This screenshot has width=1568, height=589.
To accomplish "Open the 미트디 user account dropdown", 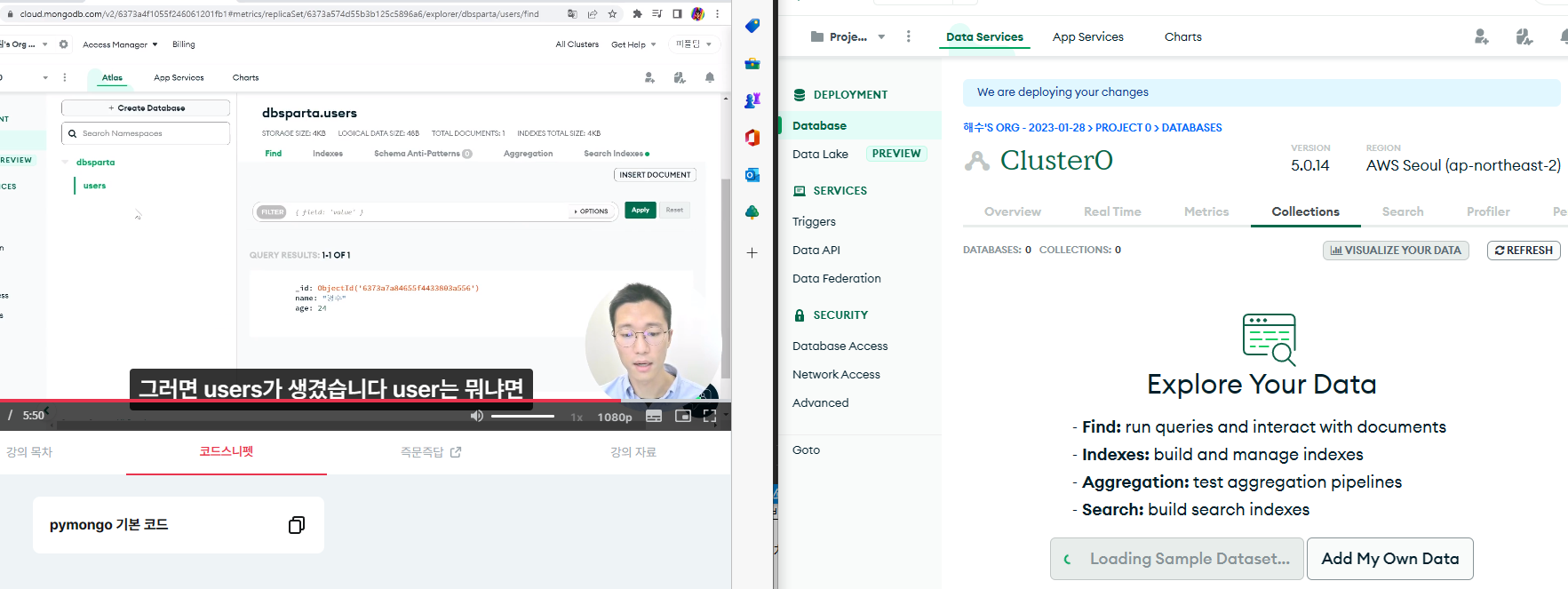I will click(694, 44).
